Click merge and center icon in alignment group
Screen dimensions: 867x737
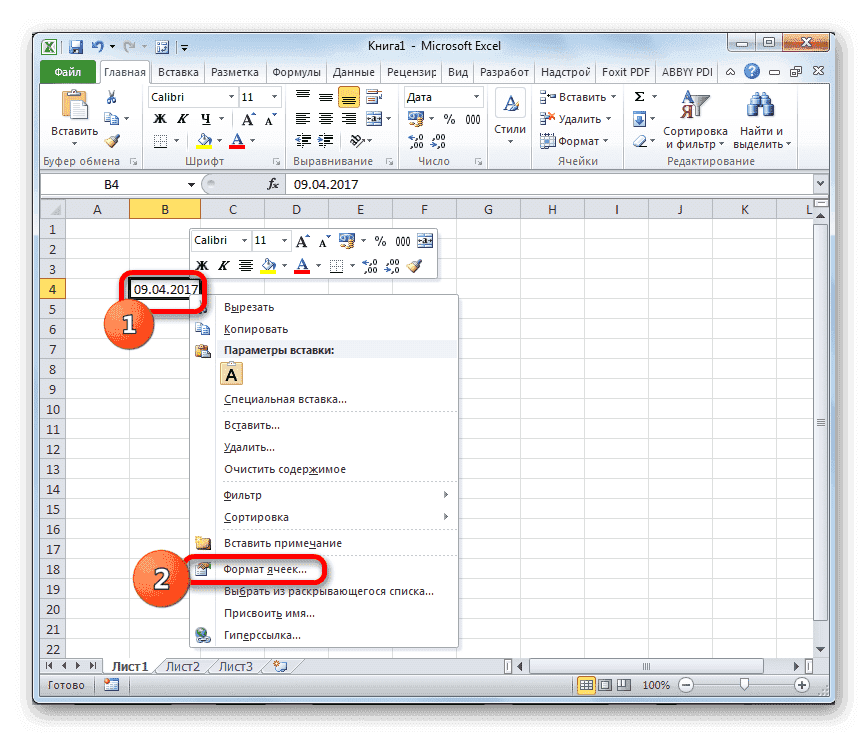373,119
